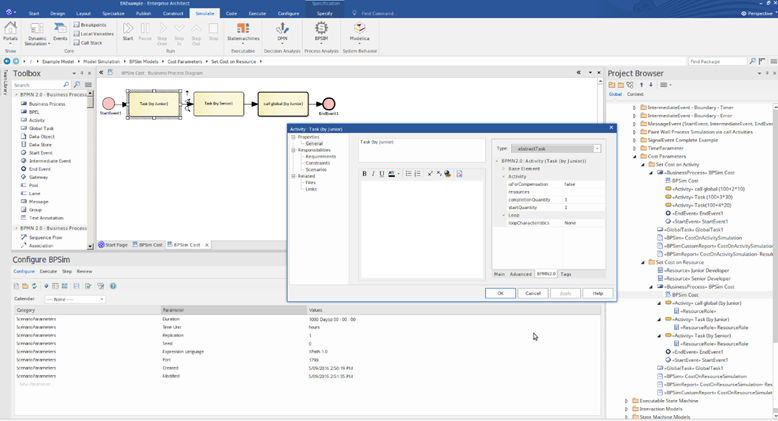Open the Events ribbon icon
778x421 pixels.
click(60, 31)
